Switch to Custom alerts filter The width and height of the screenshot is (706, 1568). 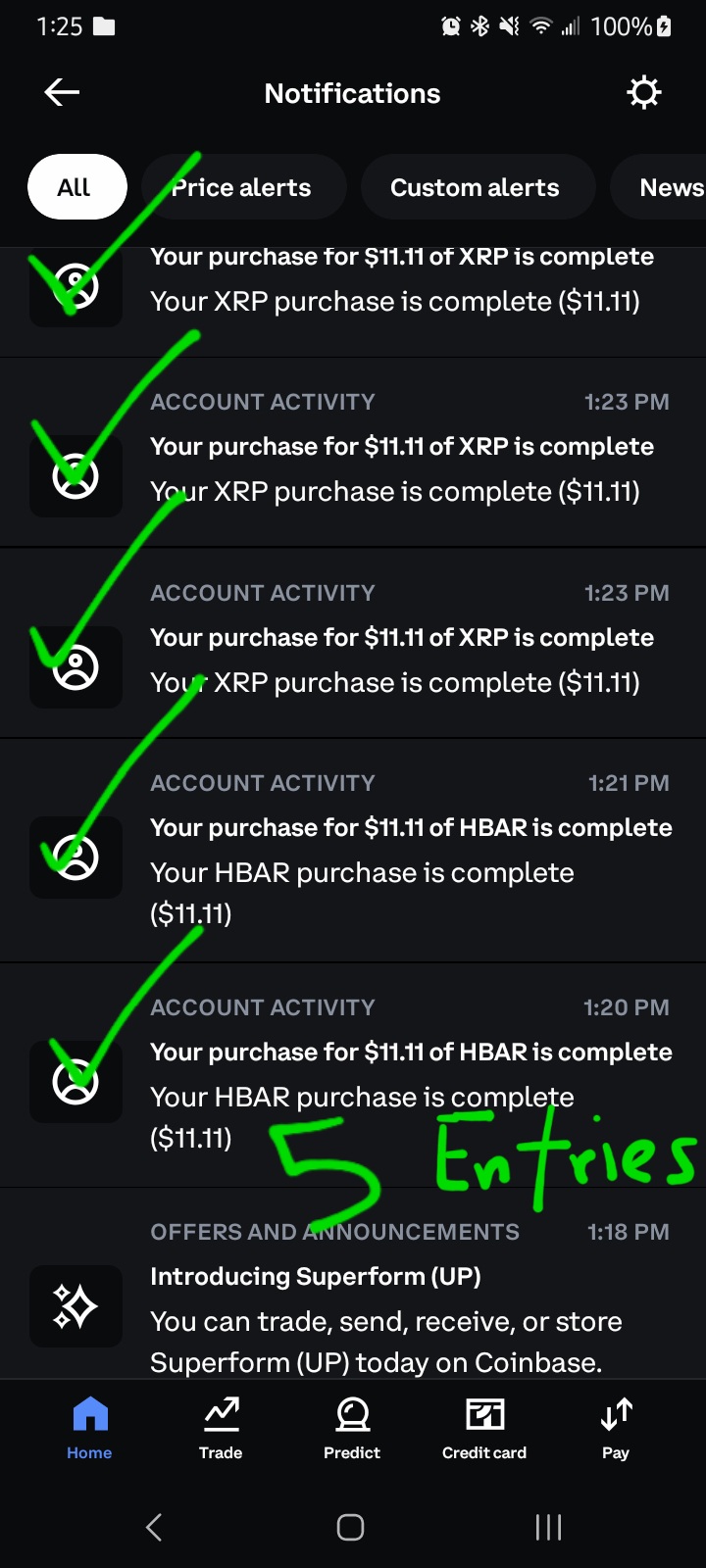477,187
